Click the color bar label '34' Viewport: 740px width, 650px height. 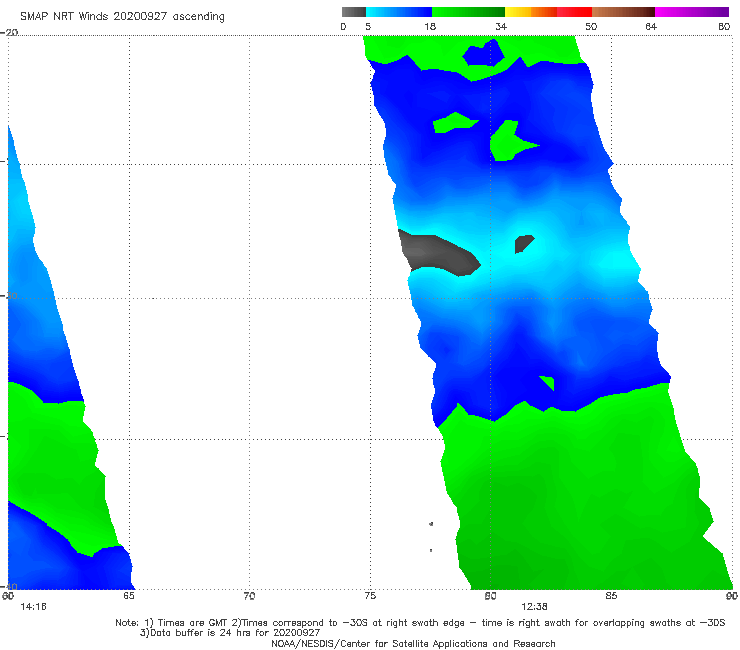pos(501,26)
